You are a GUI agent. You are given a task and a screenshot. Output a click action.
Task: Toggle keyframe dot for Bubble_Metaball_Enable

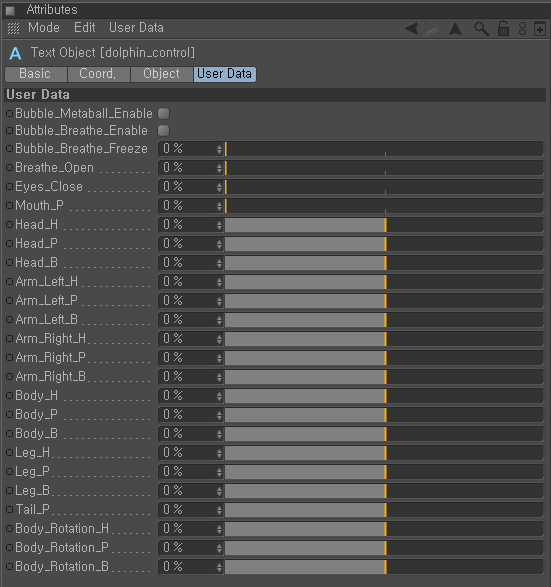point(10,113)
